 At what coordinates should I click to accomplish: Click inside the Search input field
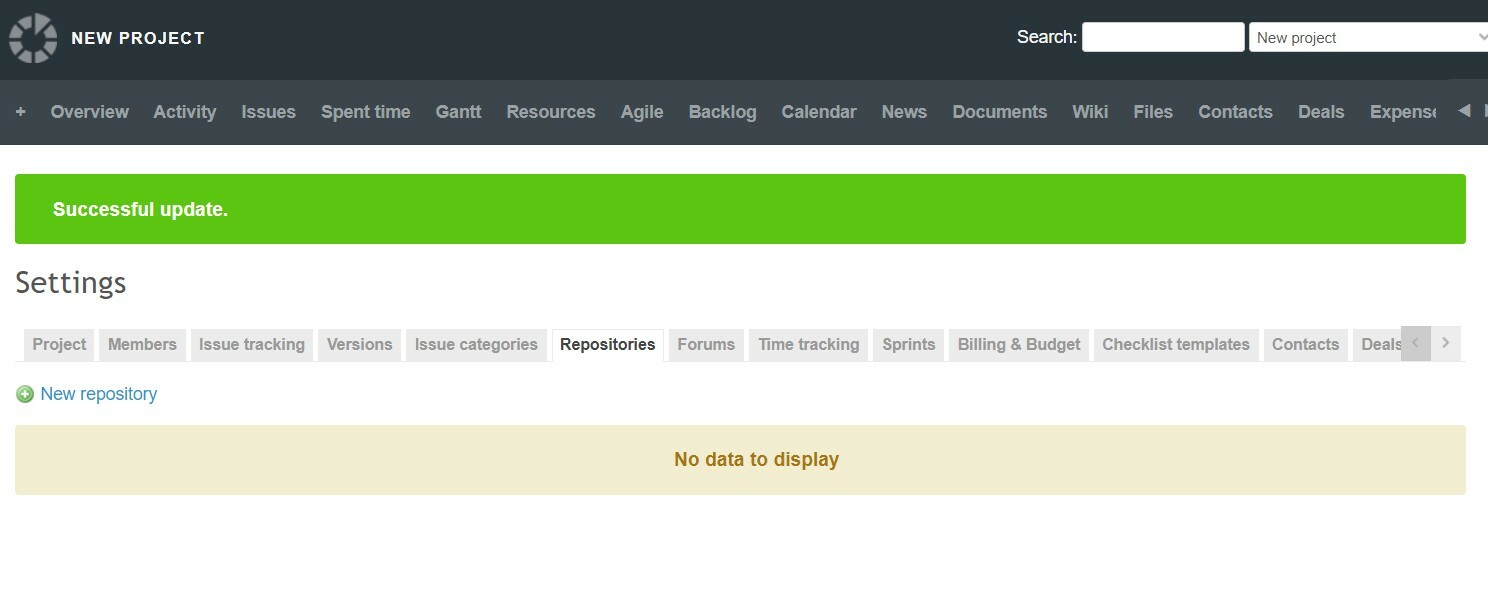tap(1162, 36)
